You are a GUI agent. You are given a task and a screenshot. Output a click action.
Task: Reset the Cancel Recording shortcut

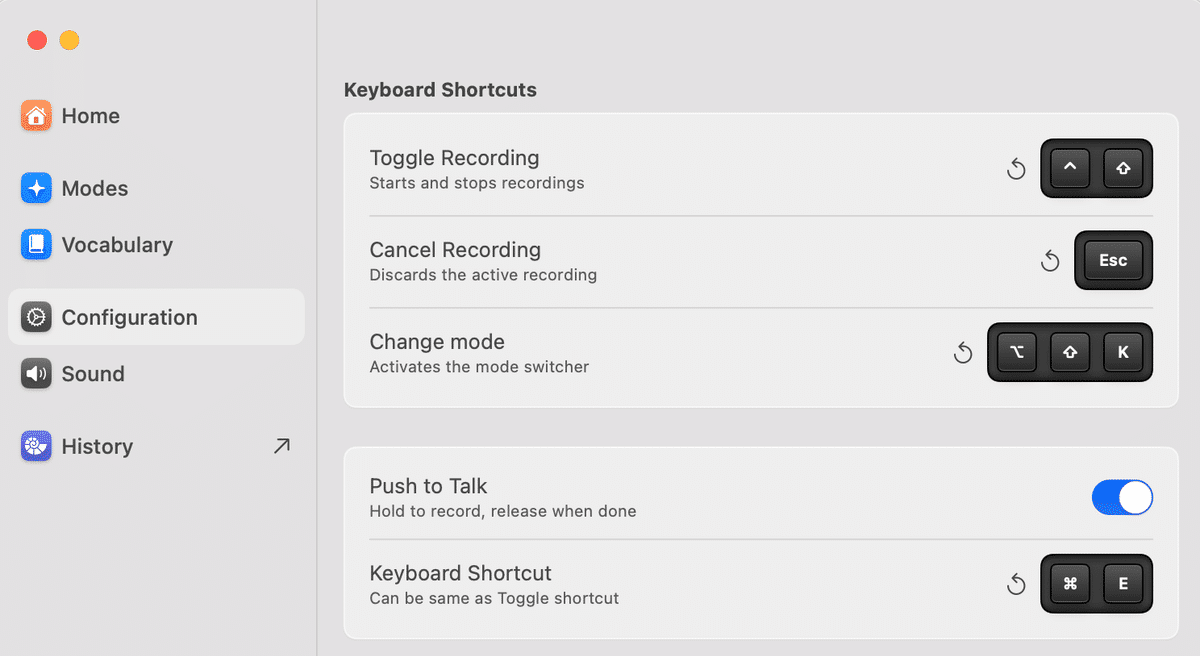pyautogui.click(x=1050, y=261)
